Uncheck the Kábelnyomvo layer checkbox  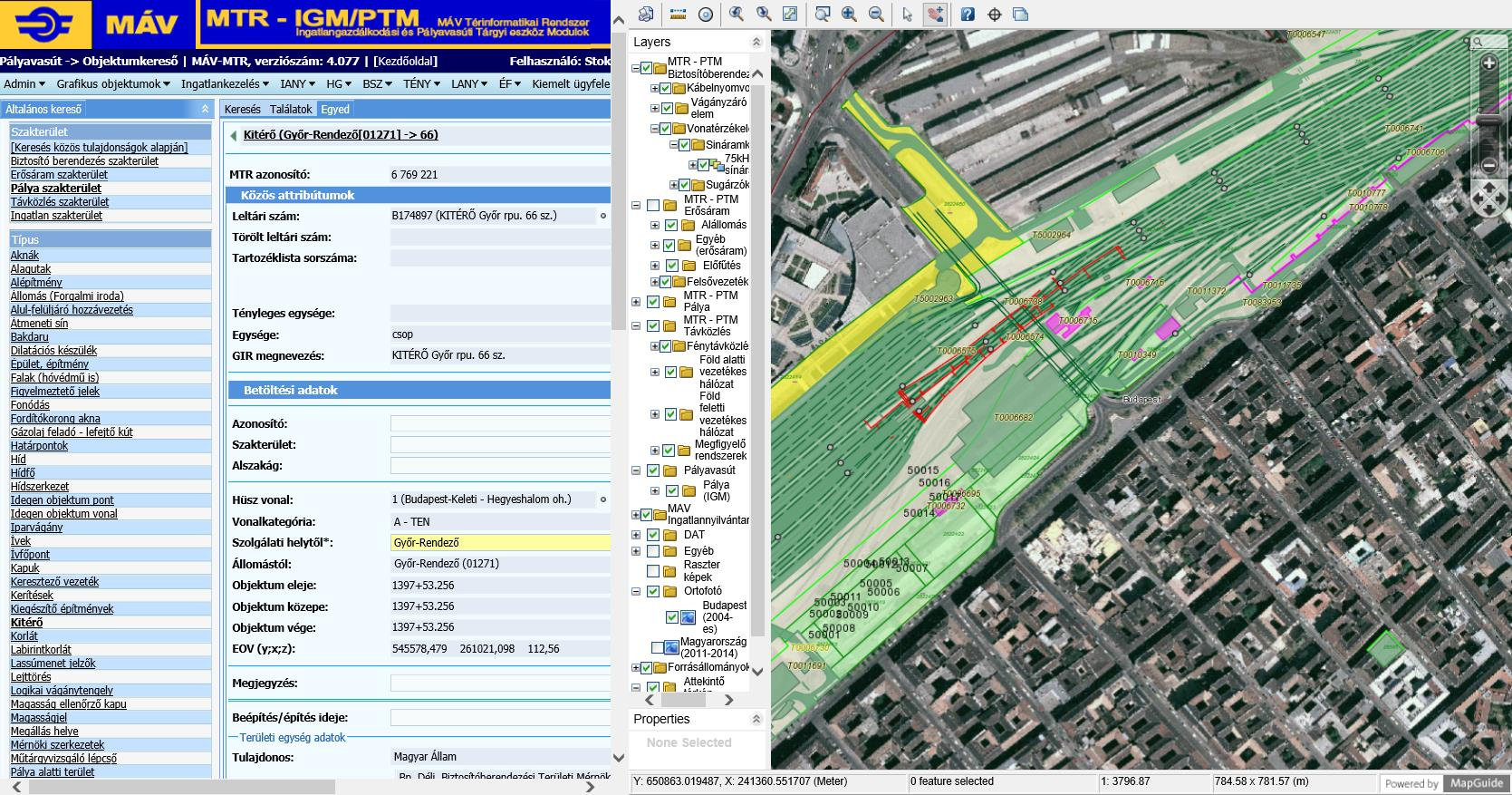coord(666,88)
